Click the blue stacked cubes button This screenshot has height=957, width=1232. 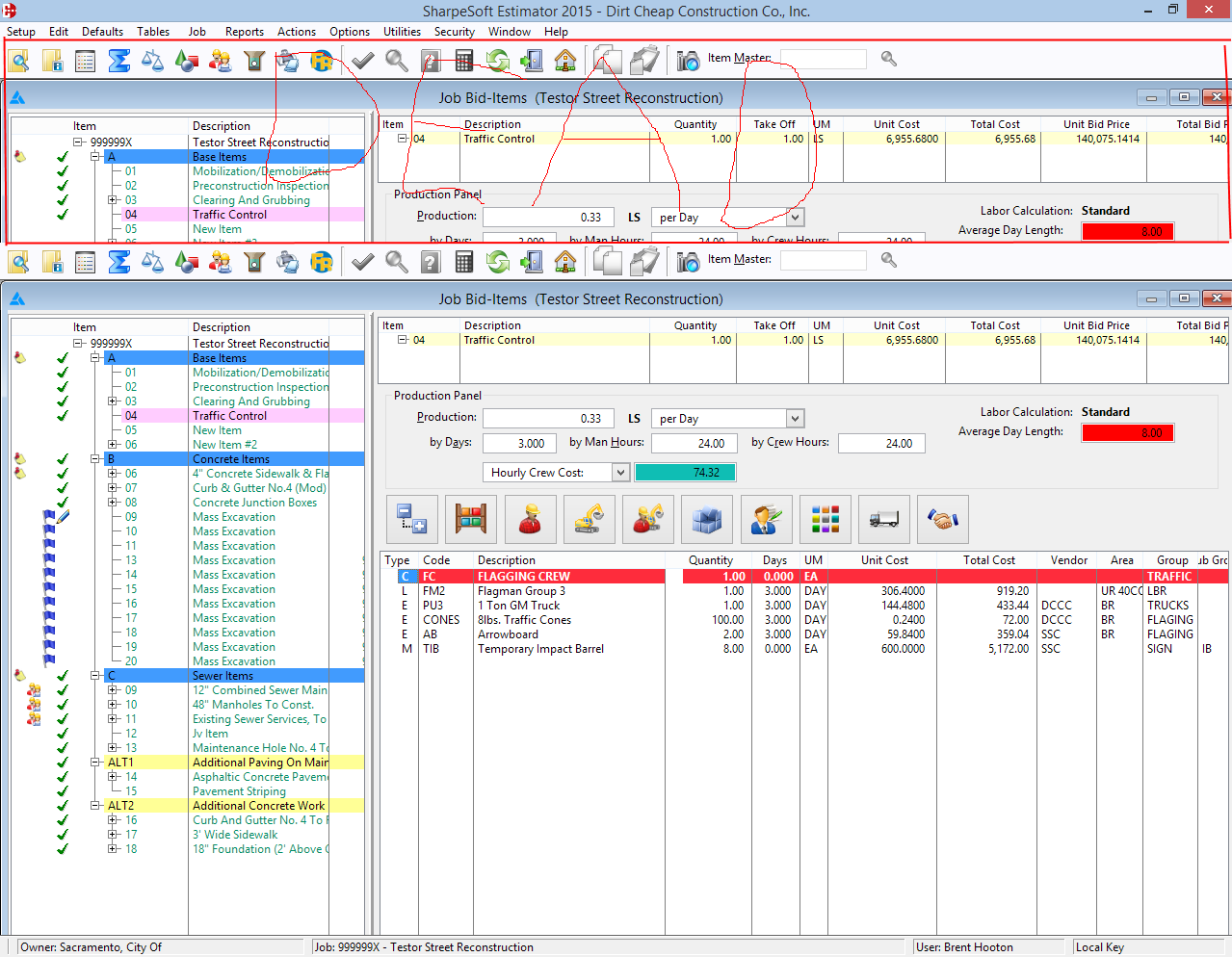click(x=707, y=520)
